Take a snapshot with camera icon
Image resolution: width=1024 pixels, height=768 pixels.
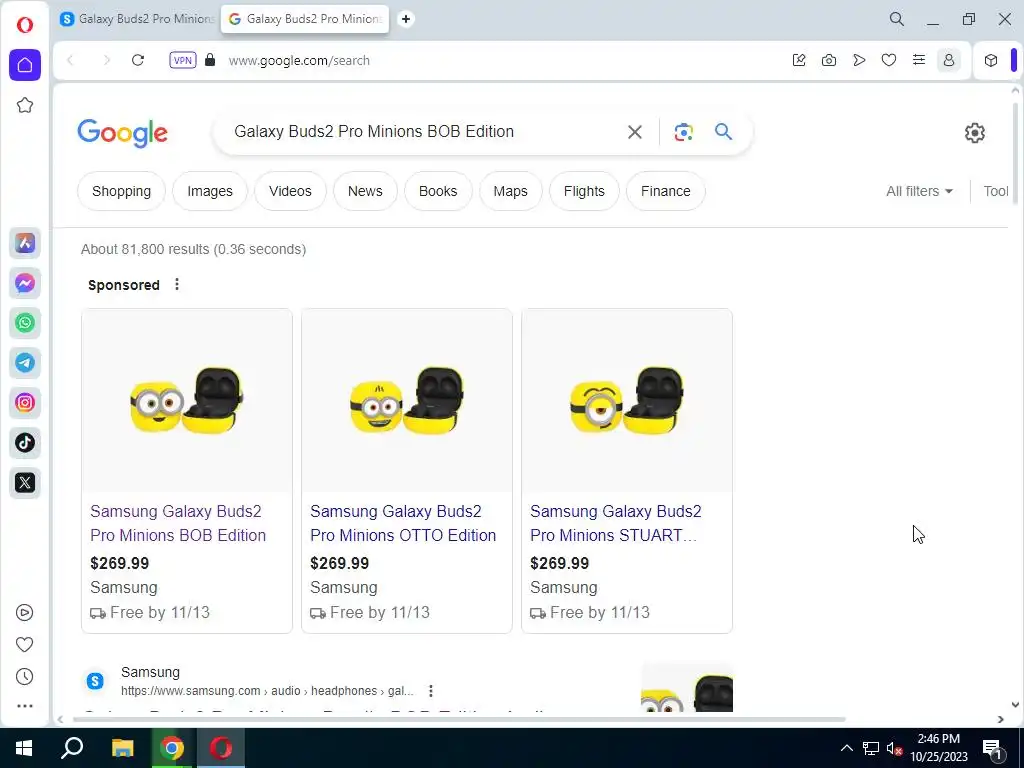[x=829, y=60]
